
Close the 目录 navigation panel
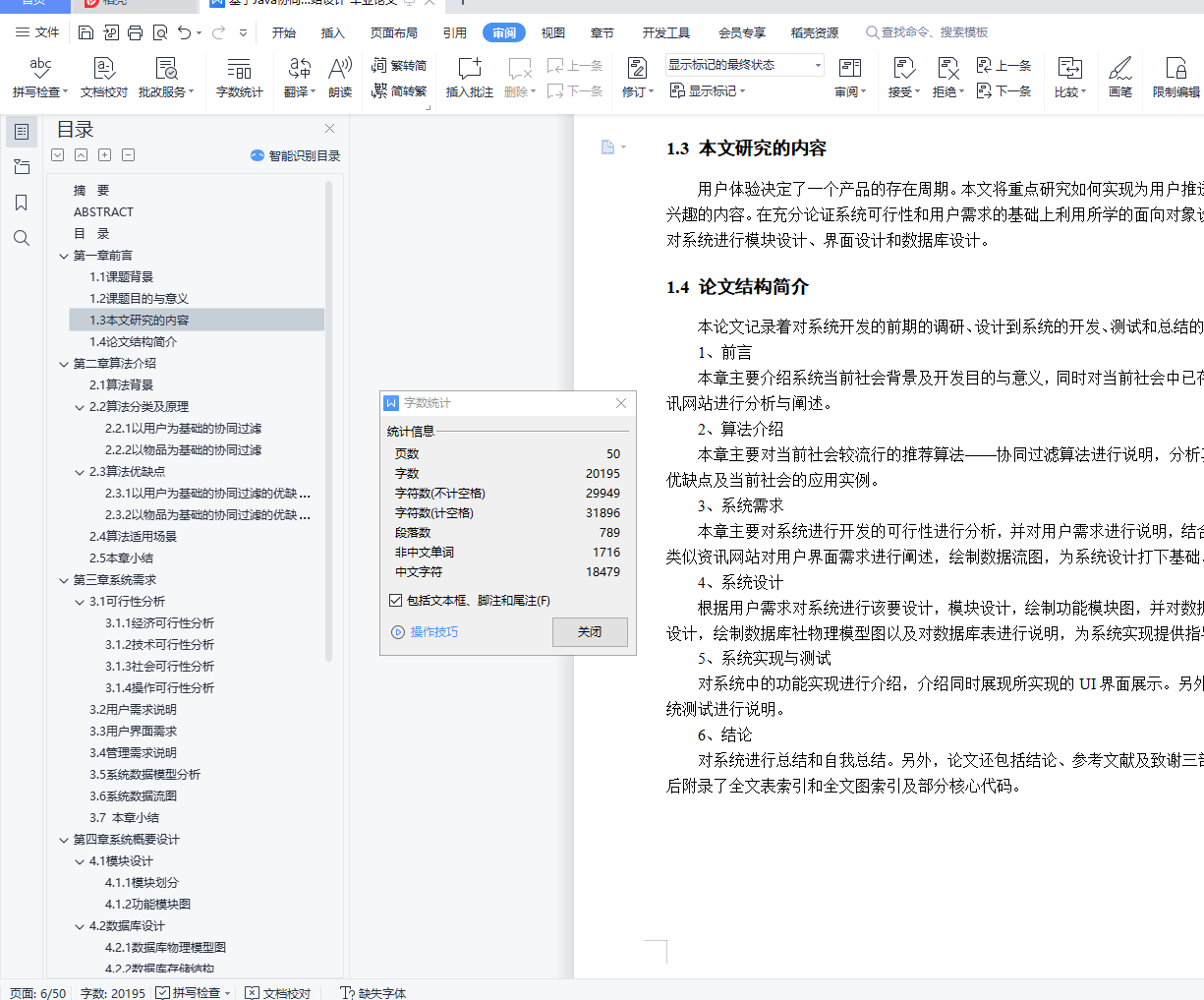[330, 129]
